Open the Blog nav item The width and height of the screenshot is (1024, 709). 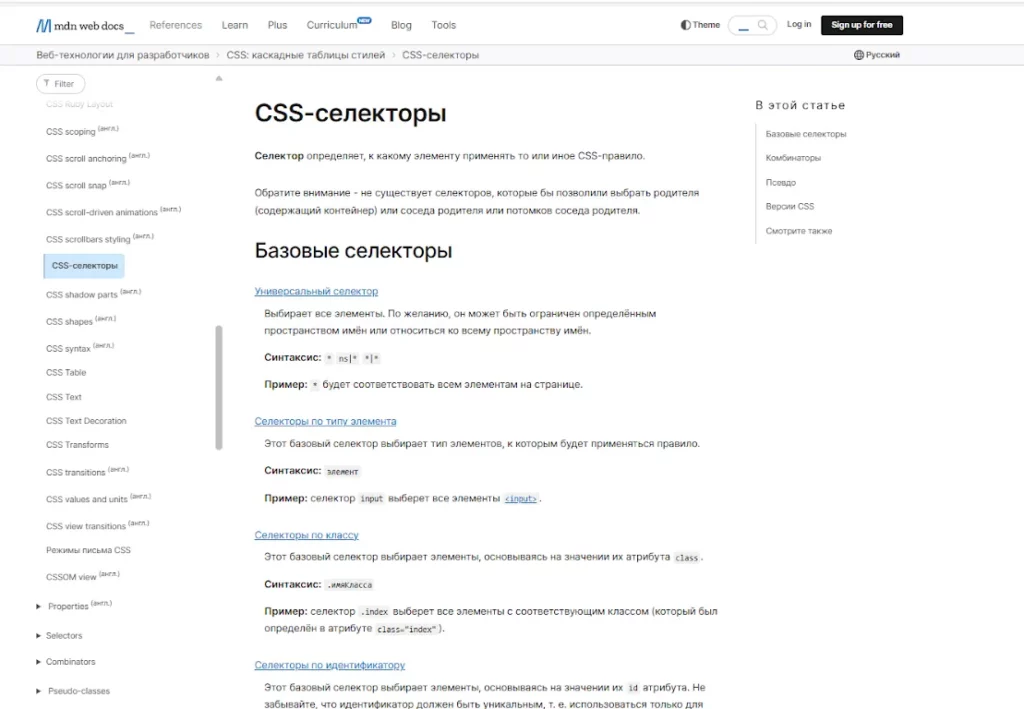point(401,25)
